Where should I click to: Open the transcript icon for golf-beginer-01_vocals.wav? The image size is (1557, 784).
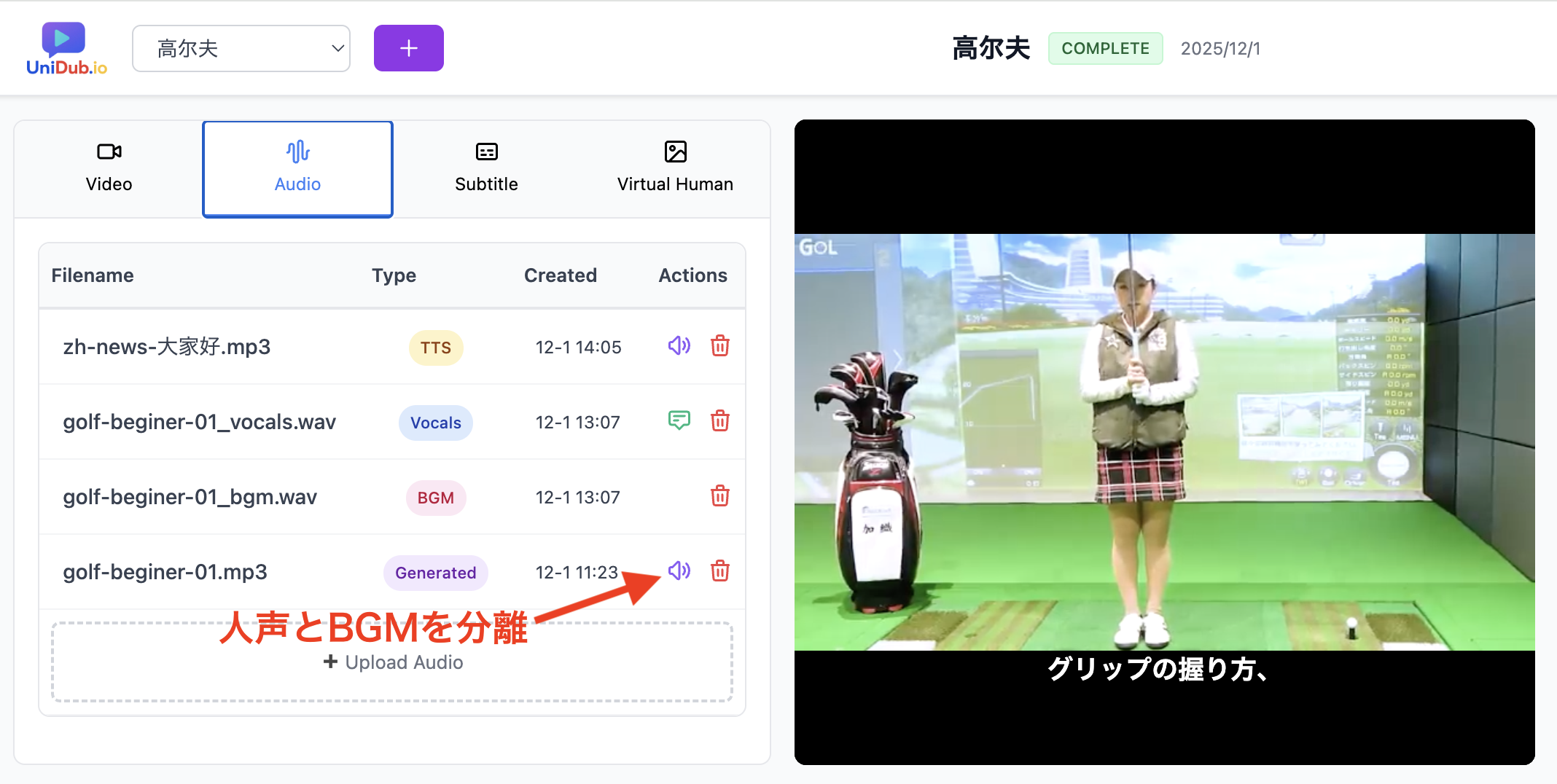(679, 421)
